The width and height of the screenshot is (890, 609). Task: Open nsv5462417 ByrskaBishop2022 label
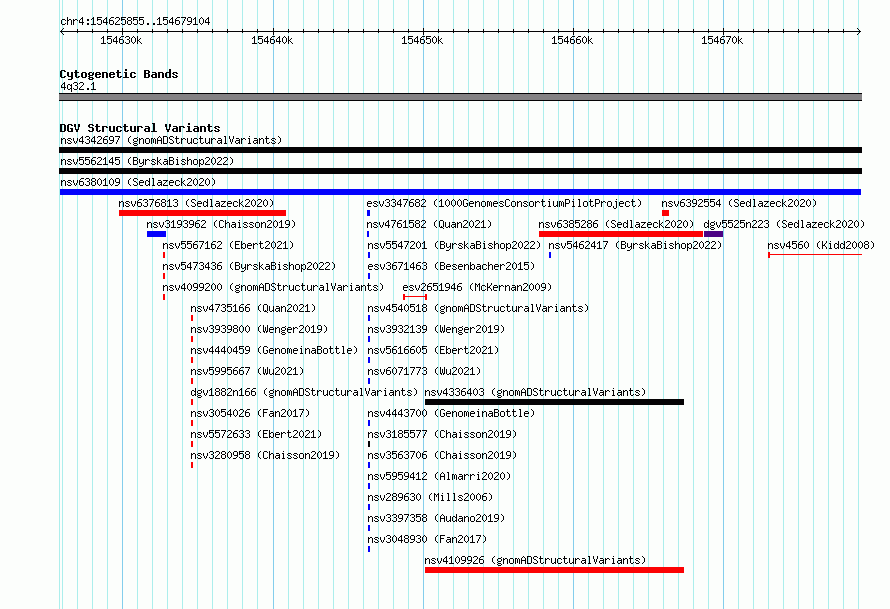(635, 245)
